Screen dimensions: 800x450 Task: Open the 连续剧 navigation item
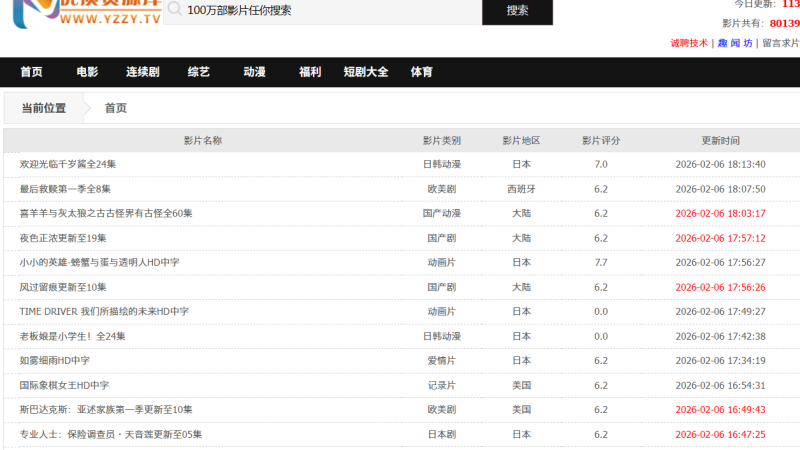(143, 72)
